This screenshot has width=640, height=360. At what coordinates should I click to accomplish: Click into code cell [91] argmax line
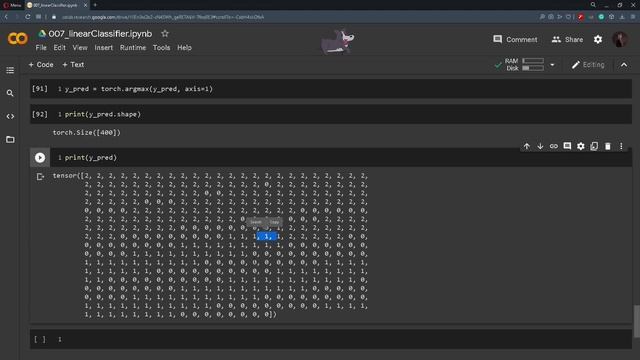(x=138, y=89)
